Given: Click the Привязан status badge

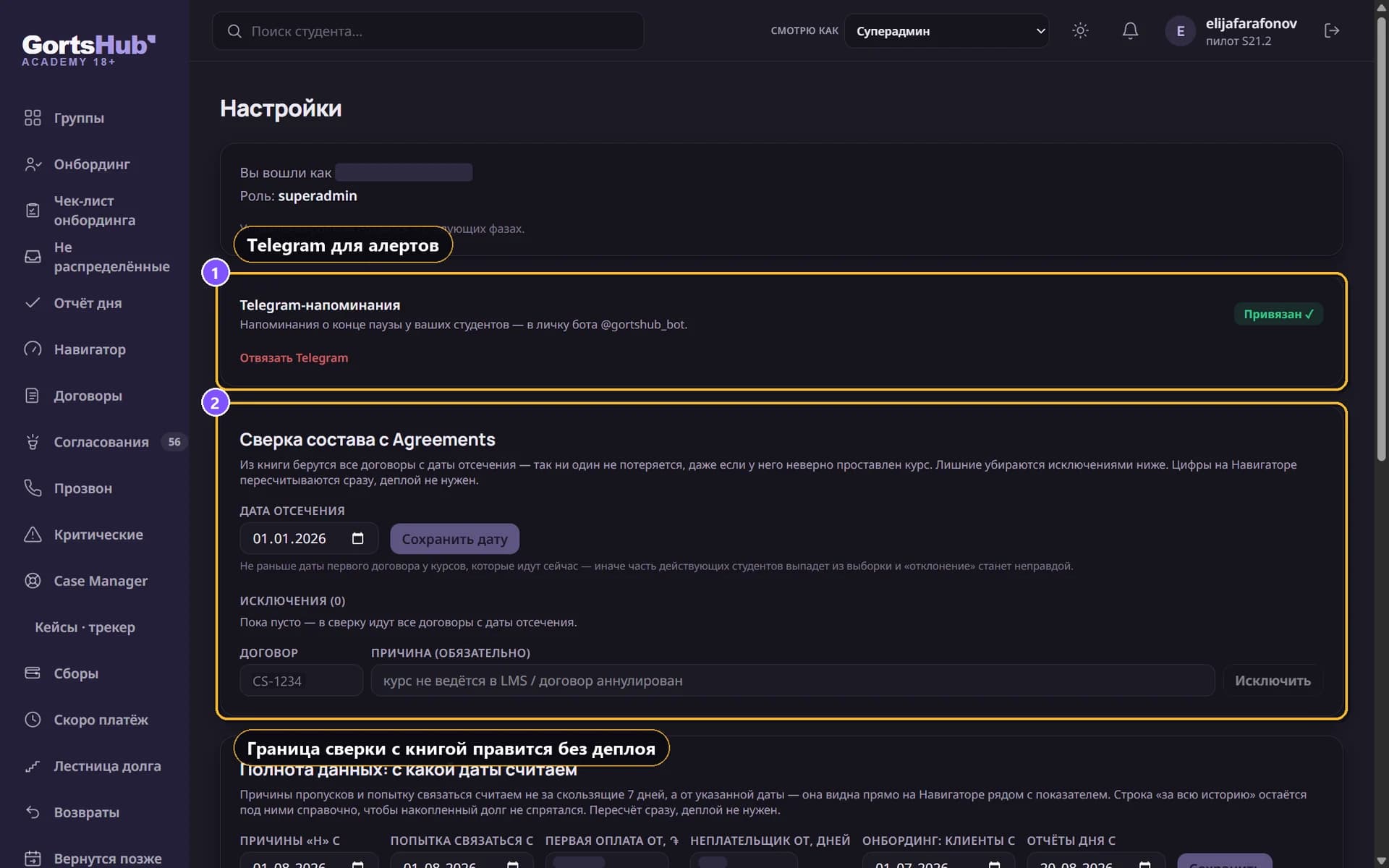Looking at the screenshot, I should click(1278, 314).
